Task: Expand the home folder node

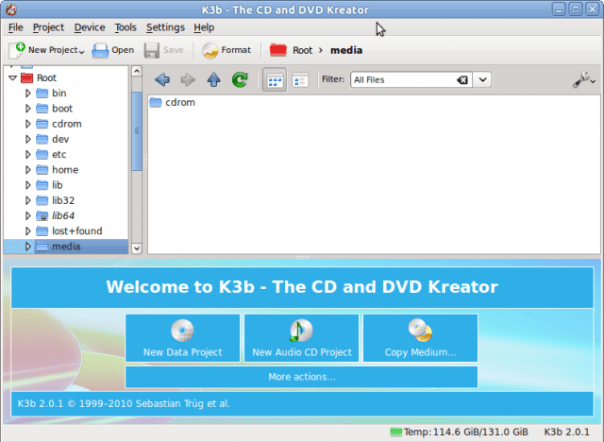Action: coord(28,170)
